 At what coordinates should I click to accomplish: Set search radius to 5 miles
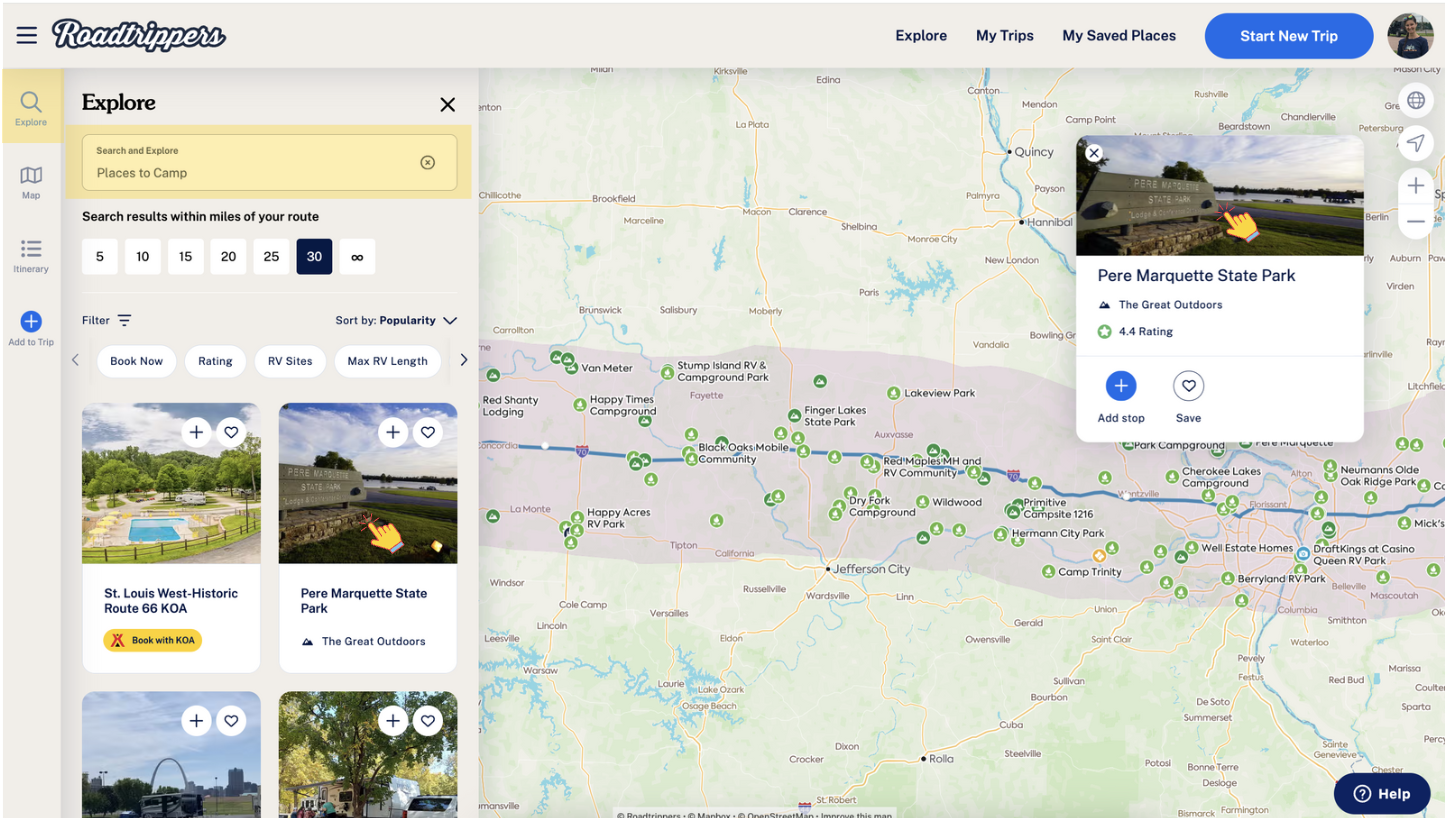[x=100, y=257]
